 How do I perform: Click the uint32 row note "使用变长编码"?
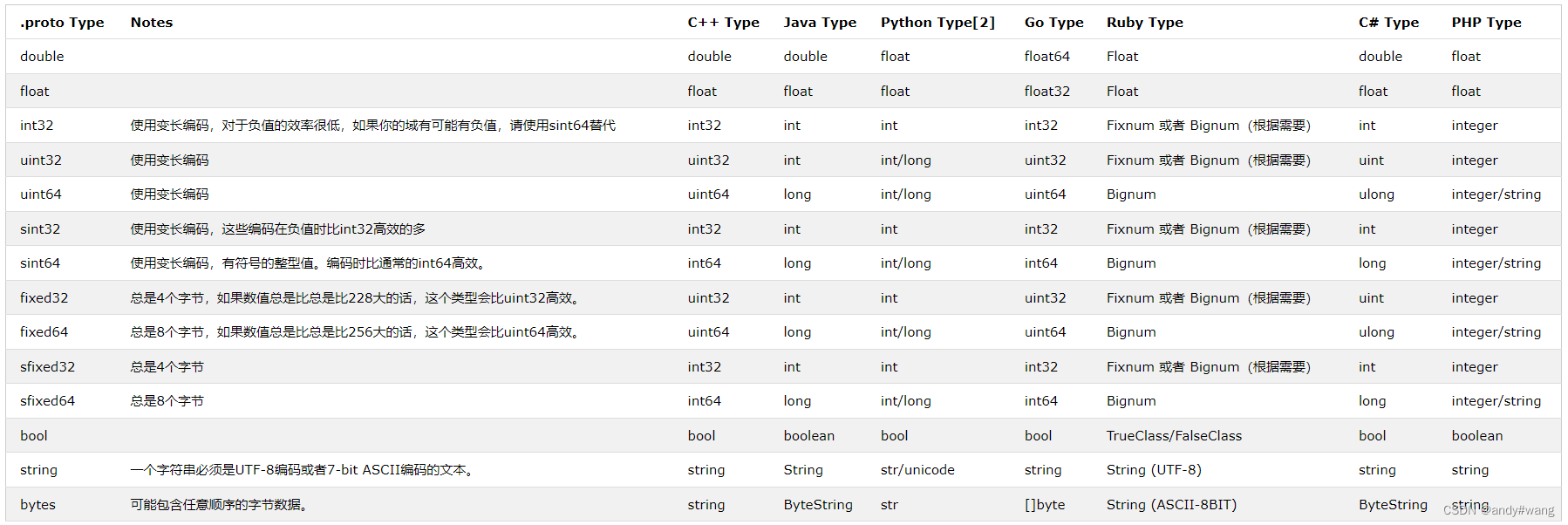[169, 160]
